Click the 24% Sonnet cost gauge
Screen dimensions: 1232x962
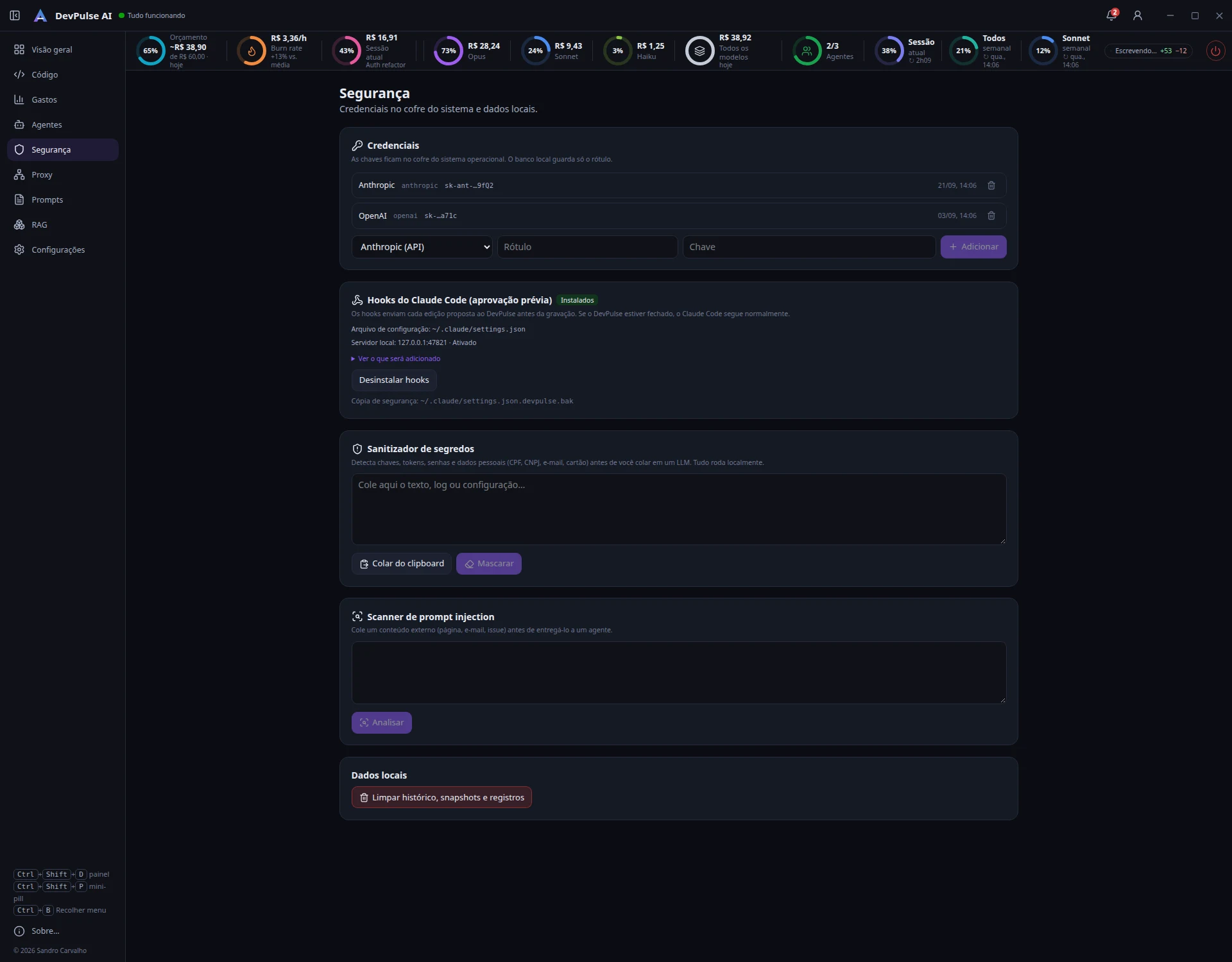[x=535, y=51]
